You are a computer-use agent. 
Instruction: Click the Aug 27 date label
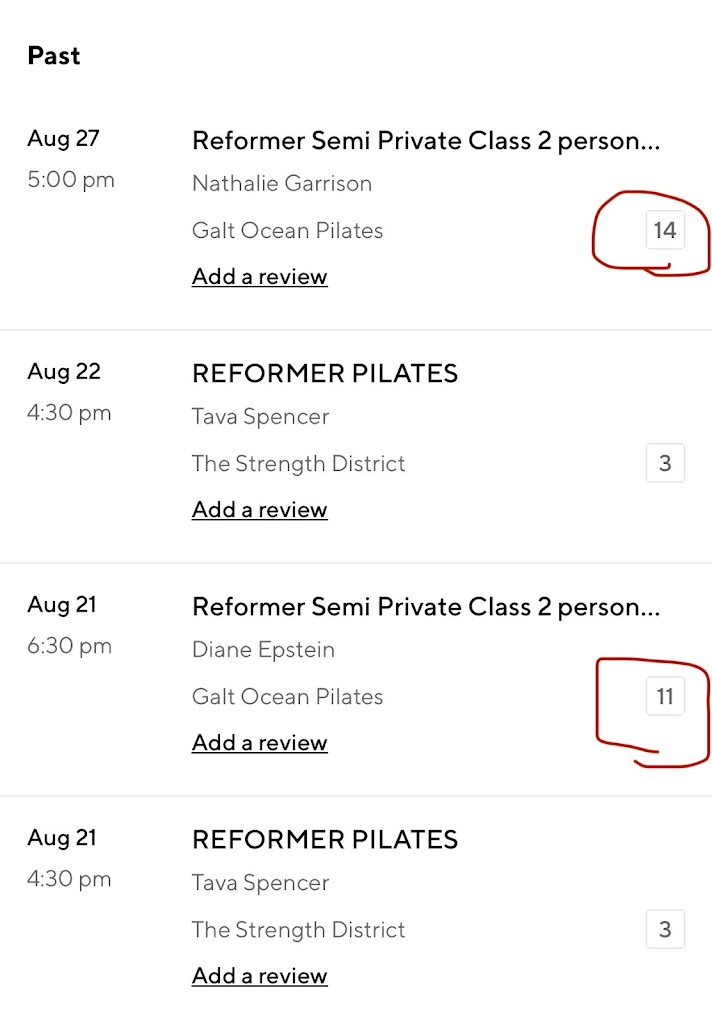[63, 139]
